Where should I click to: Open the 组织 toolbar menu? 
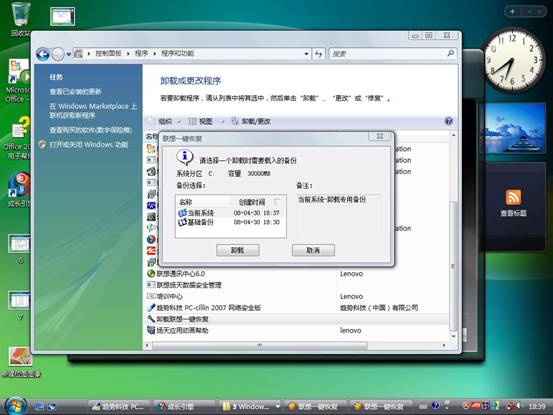(165, 121)
